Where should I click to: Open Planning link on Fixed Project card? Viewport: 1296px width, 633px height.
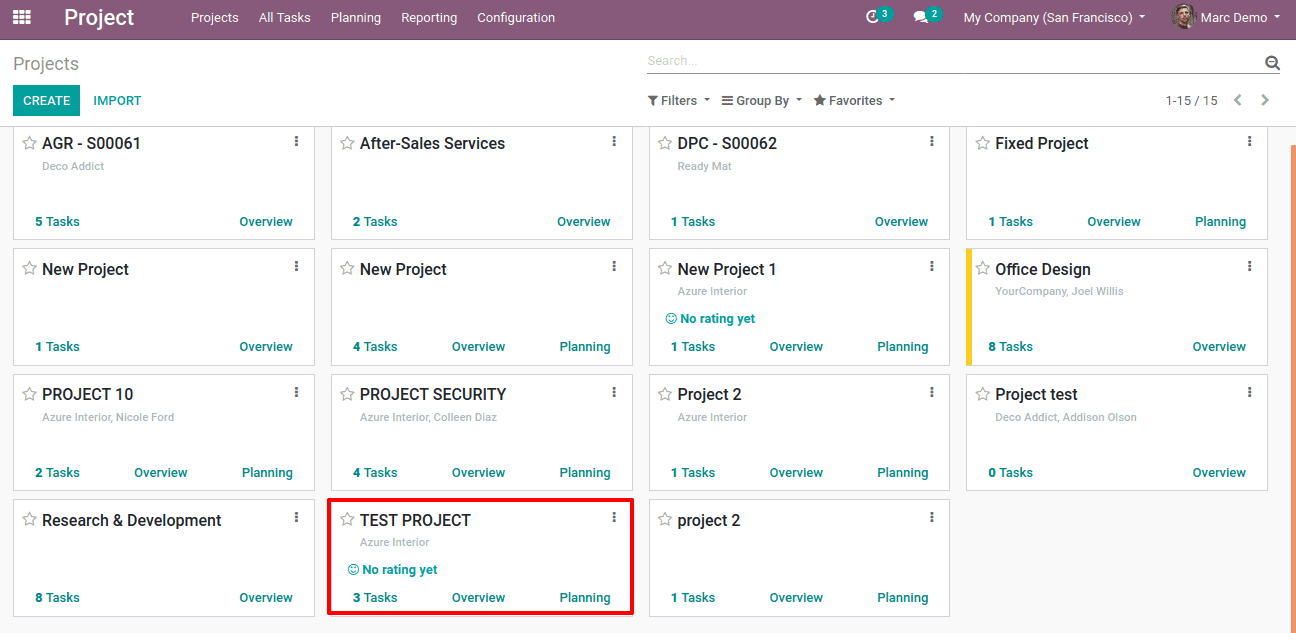point(1220,222)
